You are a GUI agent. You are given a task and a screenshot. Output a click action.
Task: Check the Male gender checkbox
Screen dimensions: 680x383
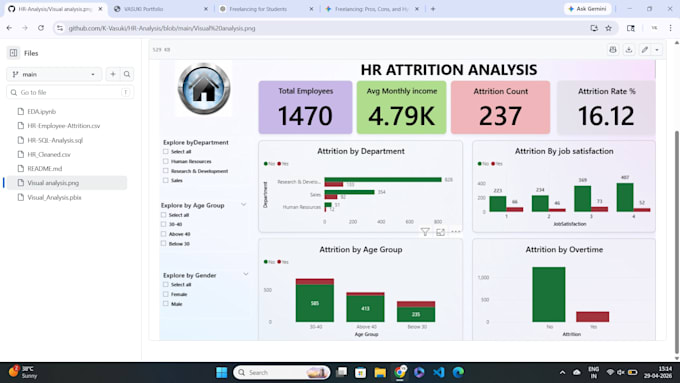pos(165,304)
